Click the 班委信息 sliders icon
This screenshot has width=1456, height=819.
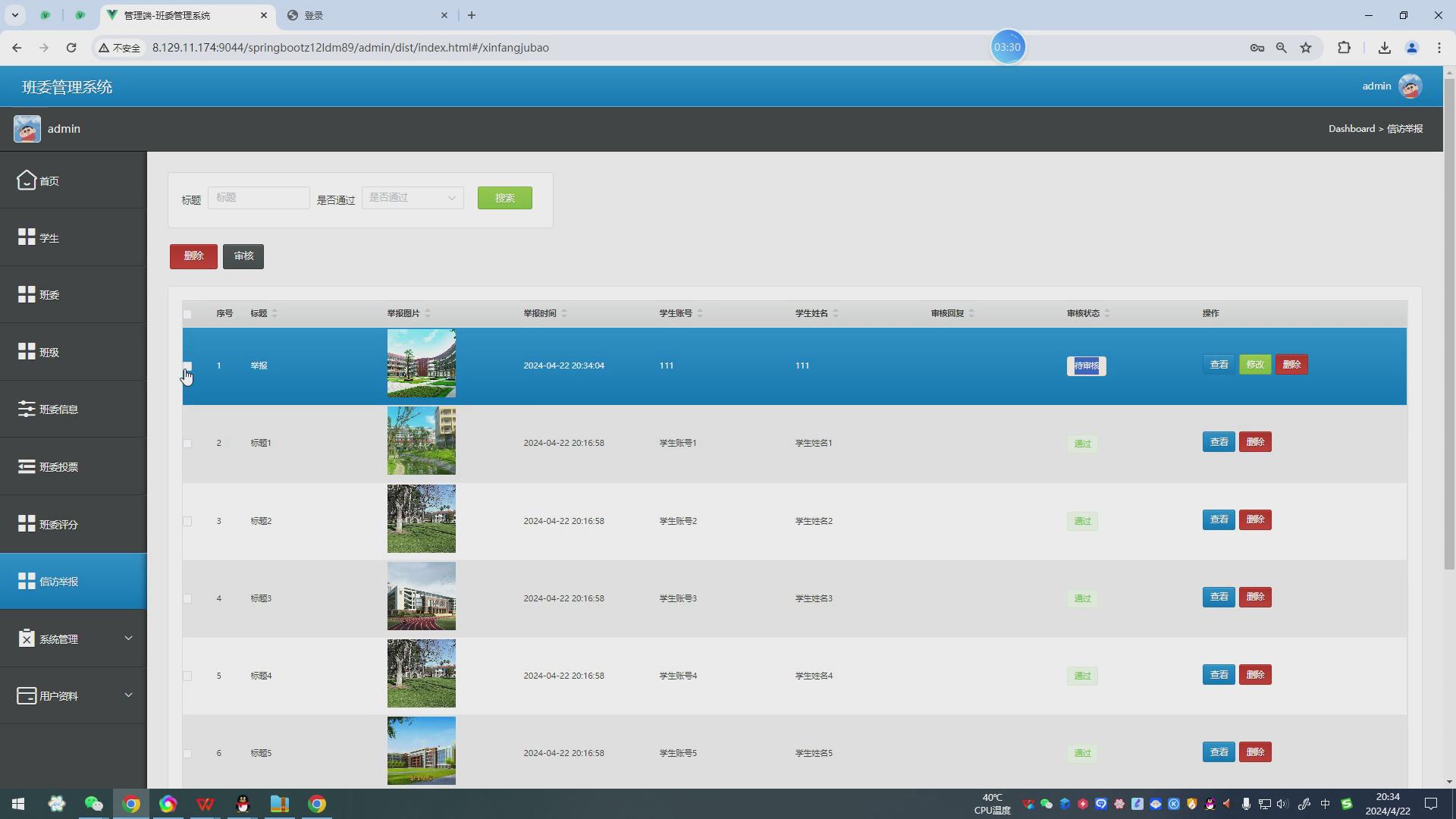click(x=27, y=409)
